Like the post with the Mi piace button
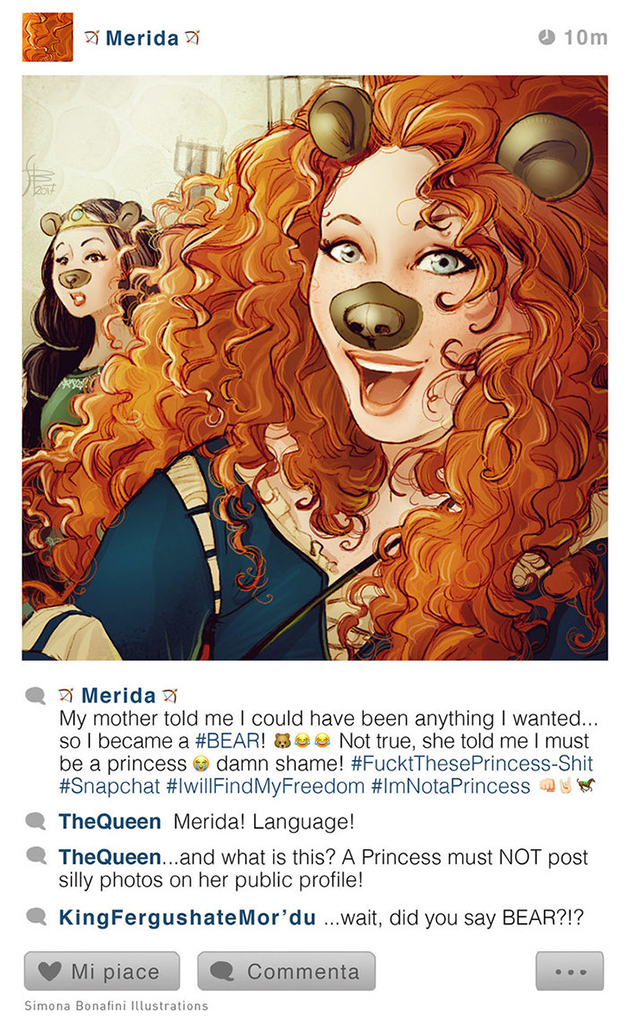Viewport: 628px width, 1022px height. (102, 971)
